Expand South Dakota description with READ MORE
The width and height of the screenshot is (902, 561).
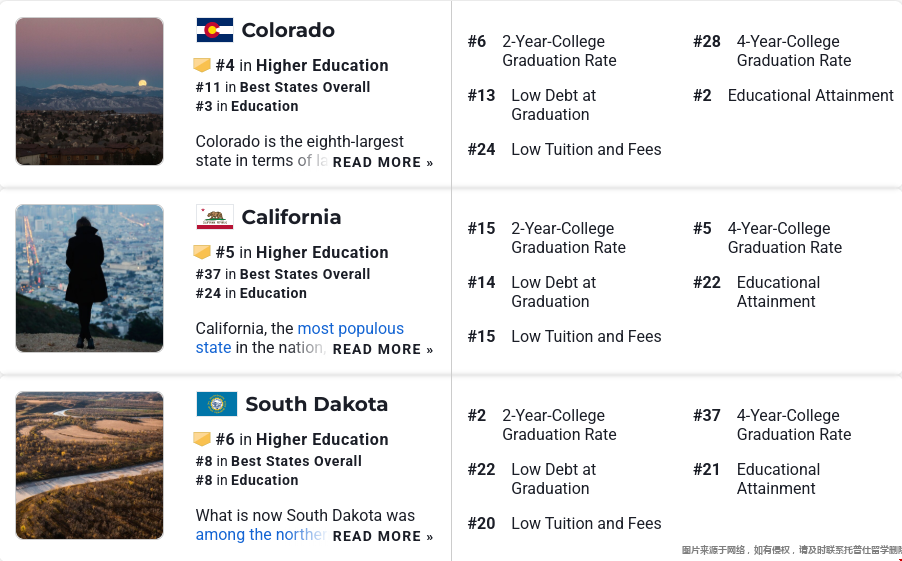(x=383, y=536)
